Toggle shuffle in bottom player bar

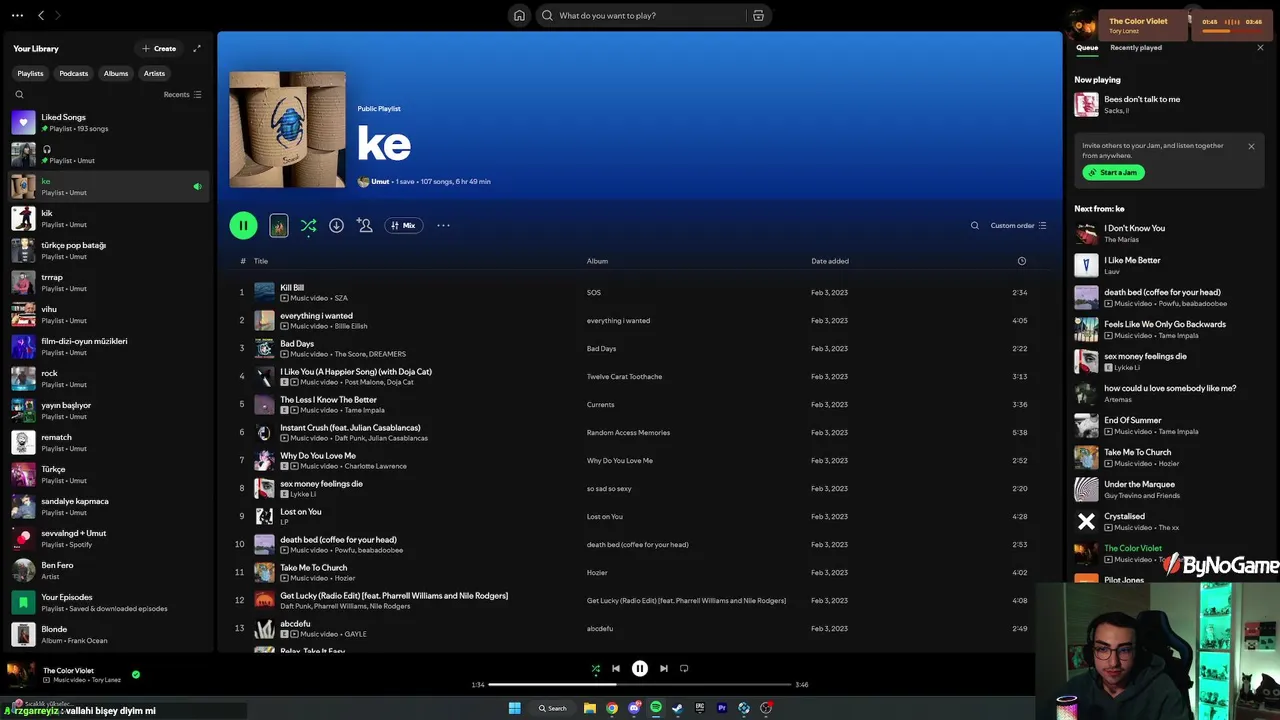click(x=596, y=669)
